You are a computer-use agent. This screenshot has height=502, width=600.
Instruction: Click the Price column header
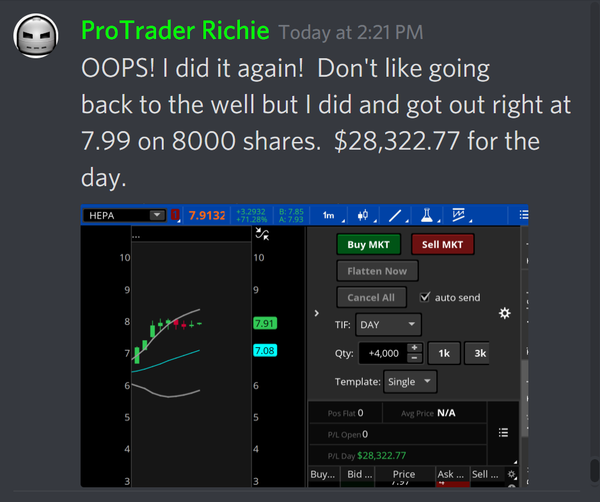tap(404, 475)
